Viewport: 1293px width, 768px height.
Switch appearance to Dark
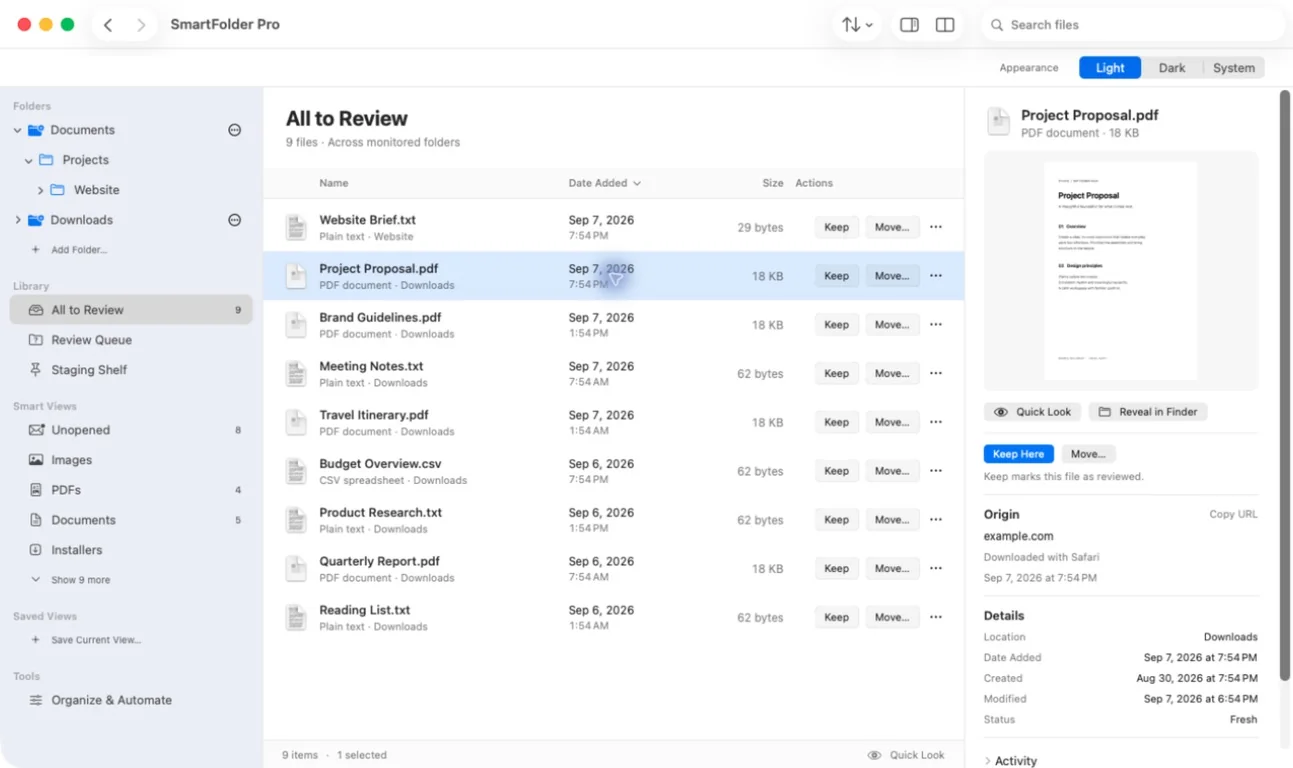tap(1172, 68)
